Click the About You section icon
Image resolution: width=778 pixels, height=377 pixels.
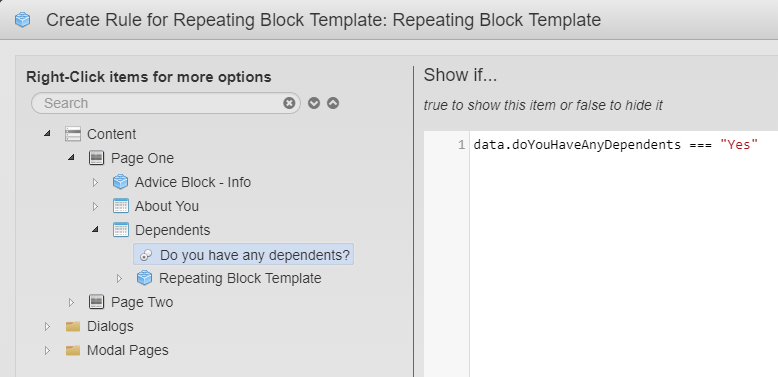[121, 206]
